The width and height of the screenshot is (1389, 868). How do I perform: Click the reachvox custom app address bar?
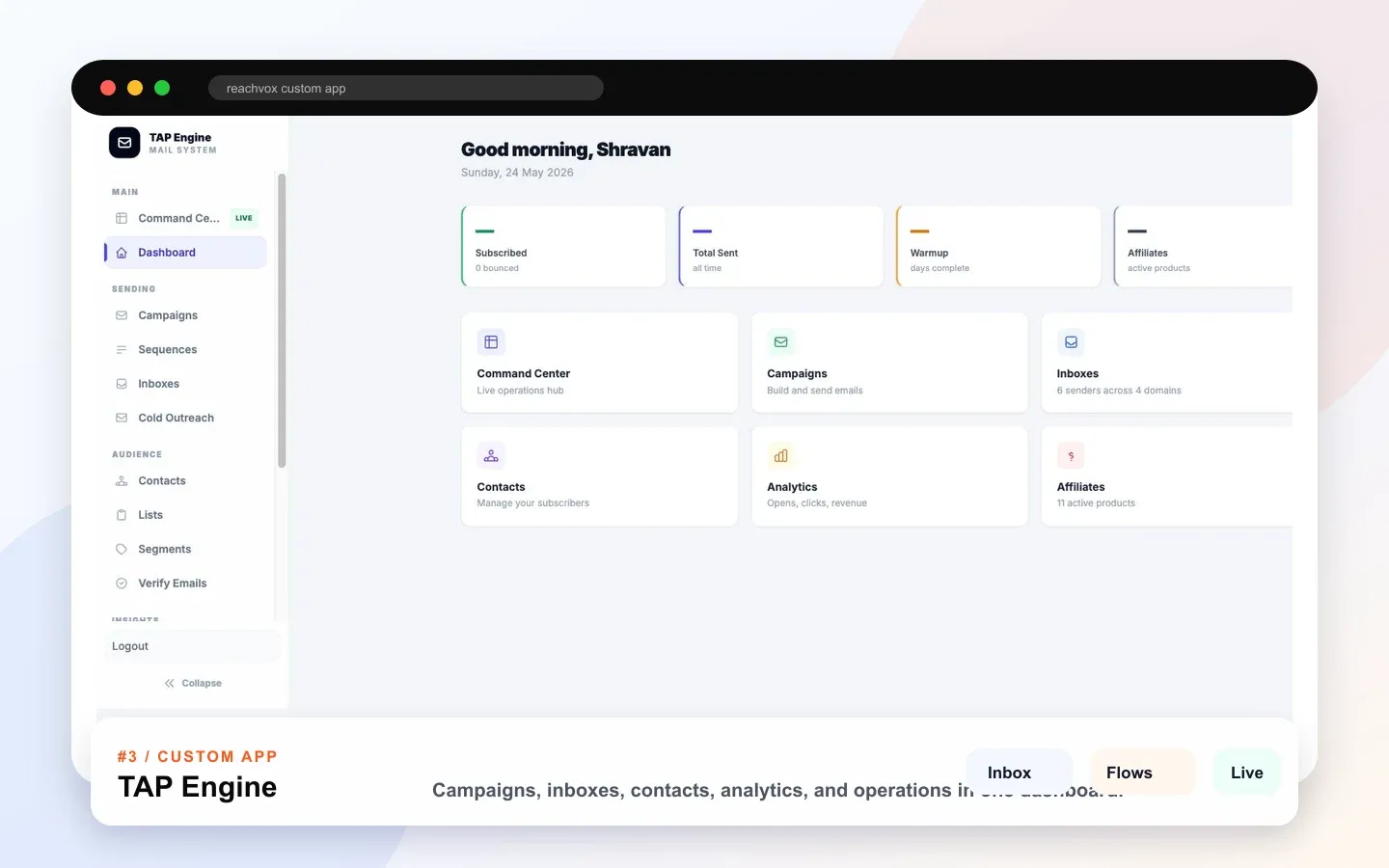point(406,88)
